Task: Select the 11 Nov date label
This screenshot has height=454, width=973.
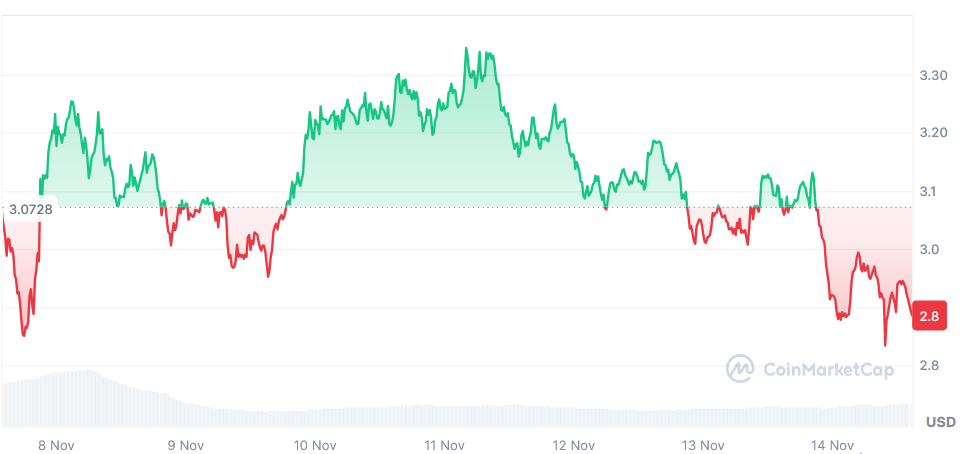Action: click(x=443, y=445)
